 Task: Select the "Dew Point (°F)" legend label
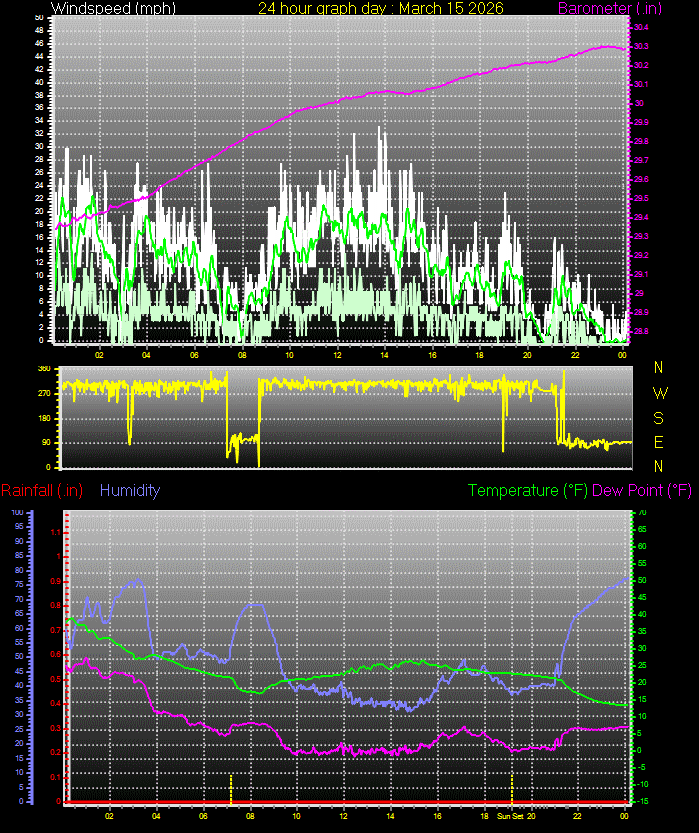coord(642,490)
